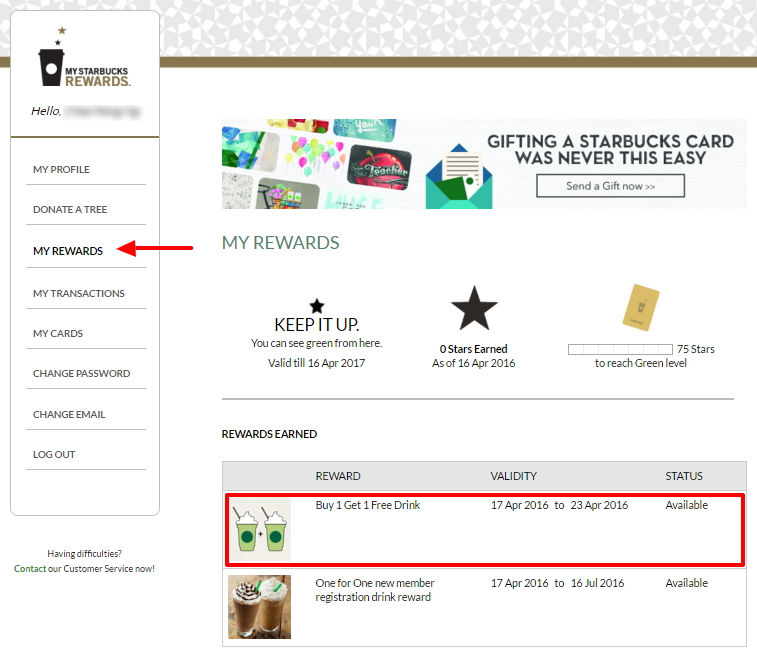Screen dimensions: 757x655
Task: Click the '0 Stars Earned' text
Action: [x=474, y=349]
